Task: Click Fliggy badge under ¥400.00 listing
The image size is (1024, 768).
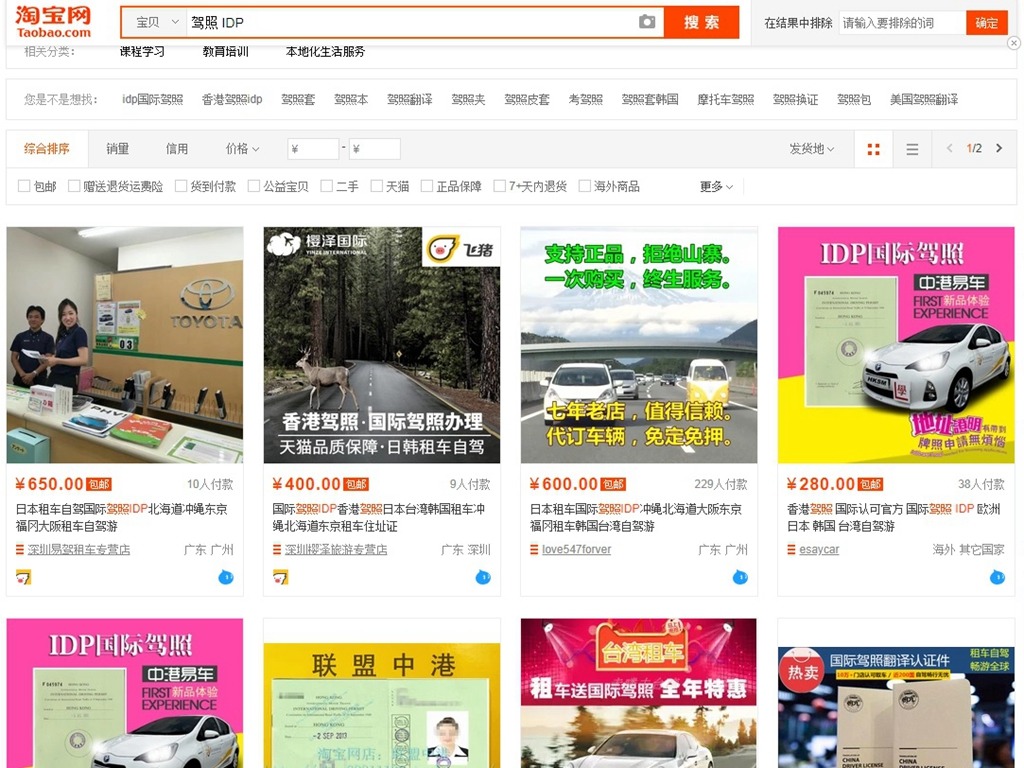Action: point(281,577)
